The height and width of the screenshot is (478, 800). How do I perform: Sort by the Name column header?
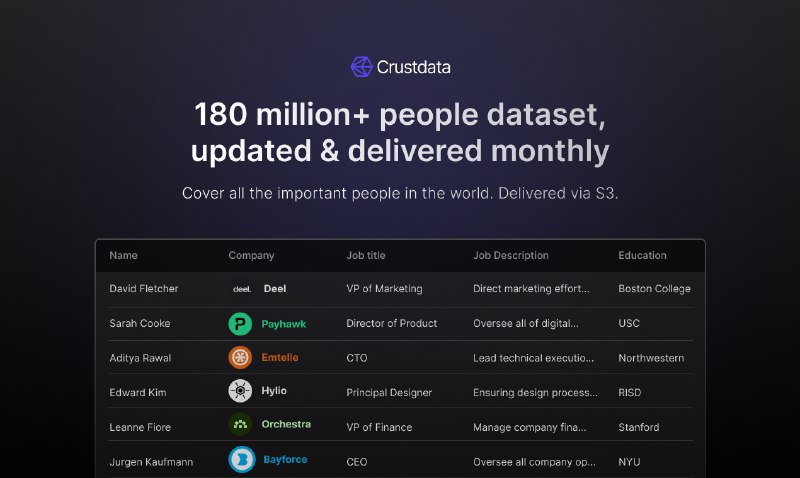123,256
